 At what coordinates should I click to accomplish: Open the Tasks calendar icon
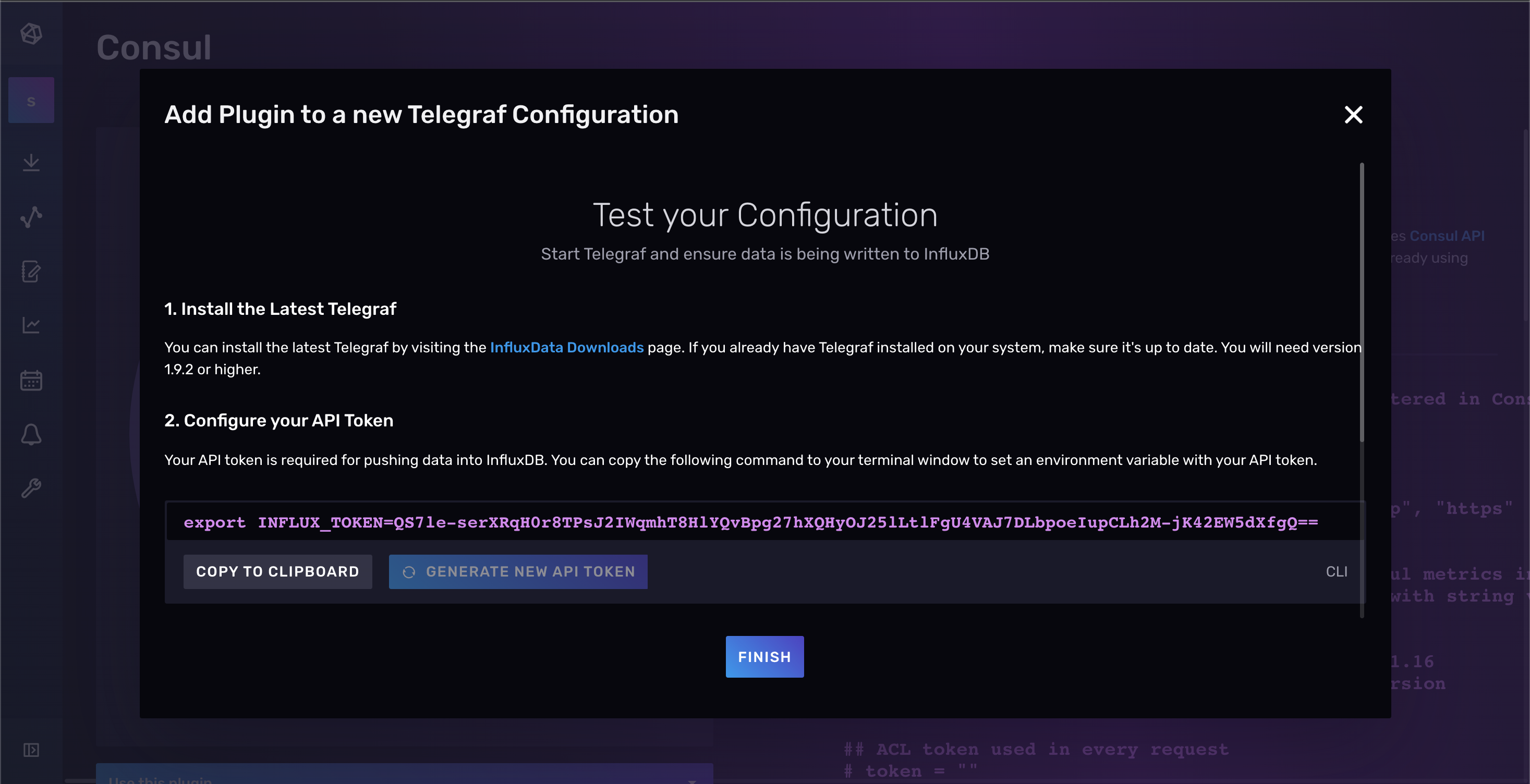click(x=31, y=380)
